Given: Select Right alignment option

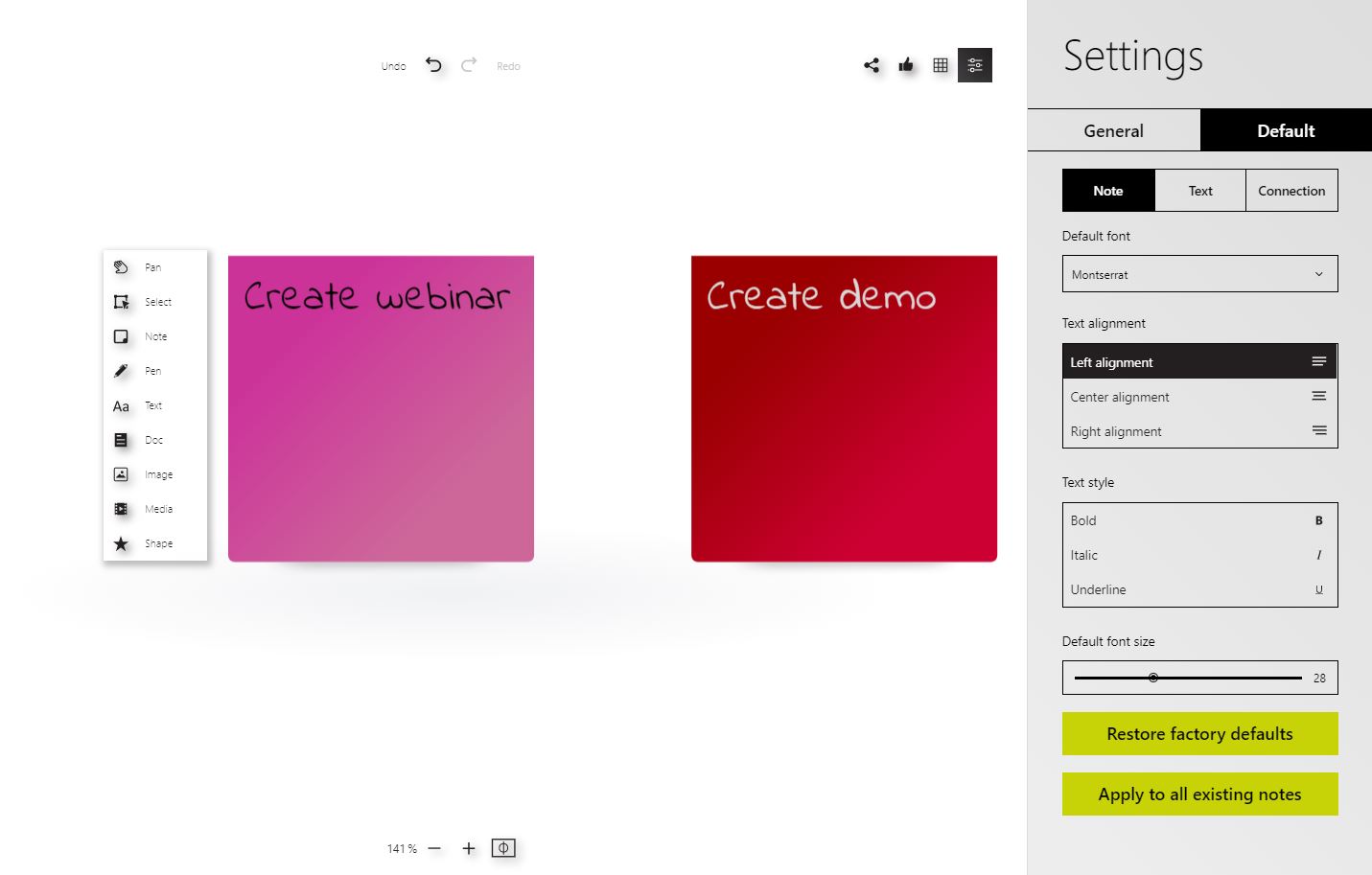Looking at the screenshot, I should pyautogui.click(x=1199, y=431).
